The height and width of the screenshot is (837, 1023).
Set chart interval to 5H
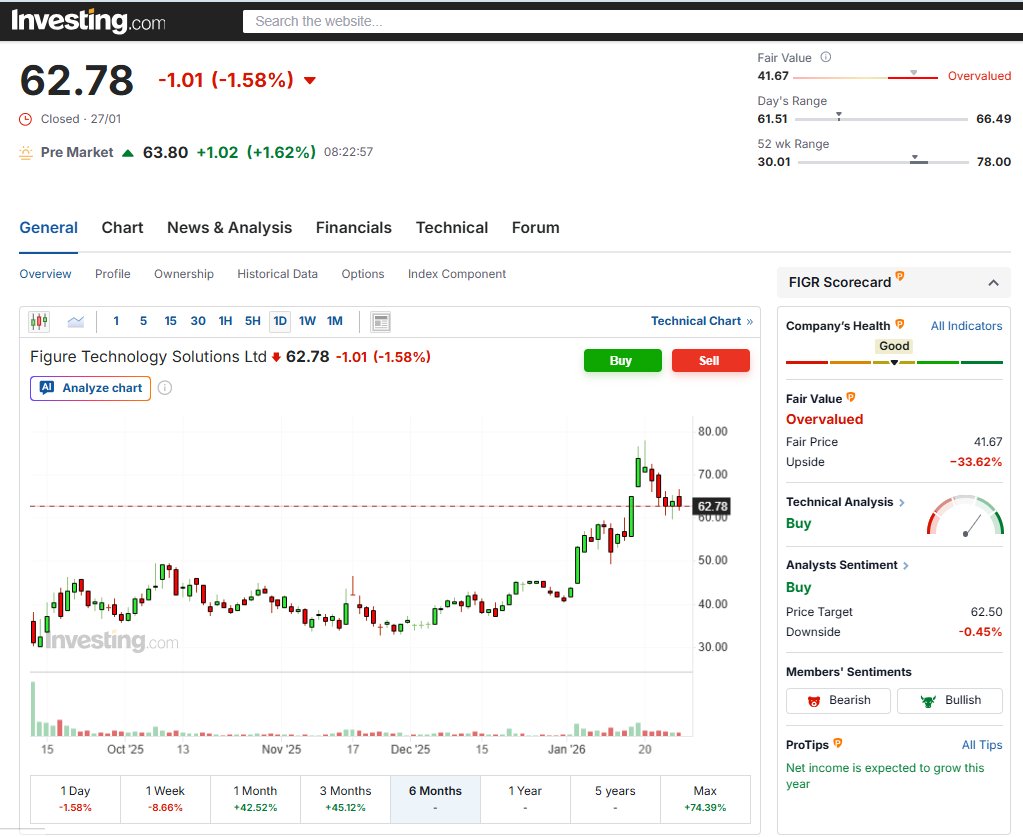[x=252, y=321]
